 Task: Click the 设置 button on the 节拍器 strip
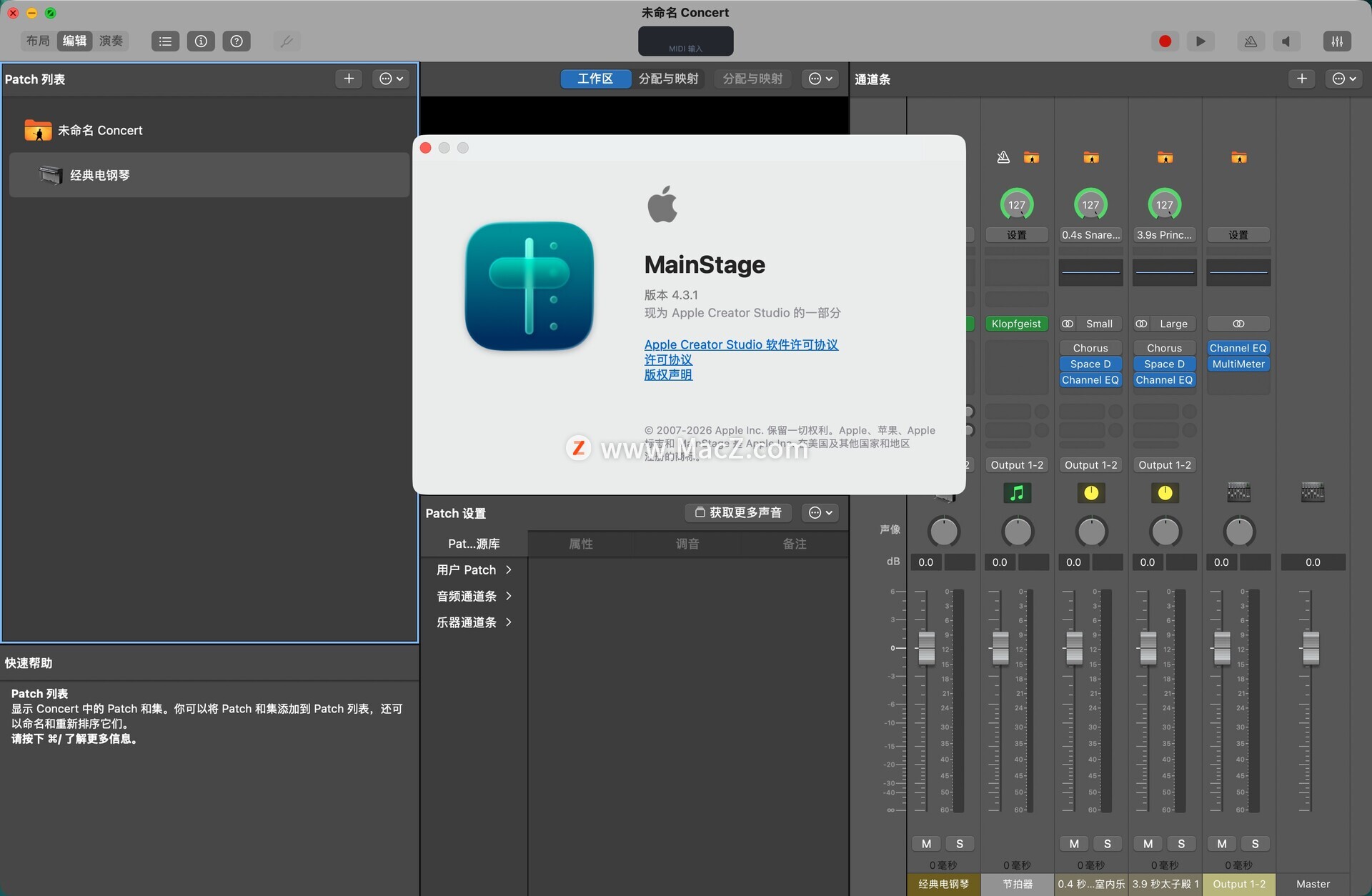pyautogui.click(x=1016, y=235)
